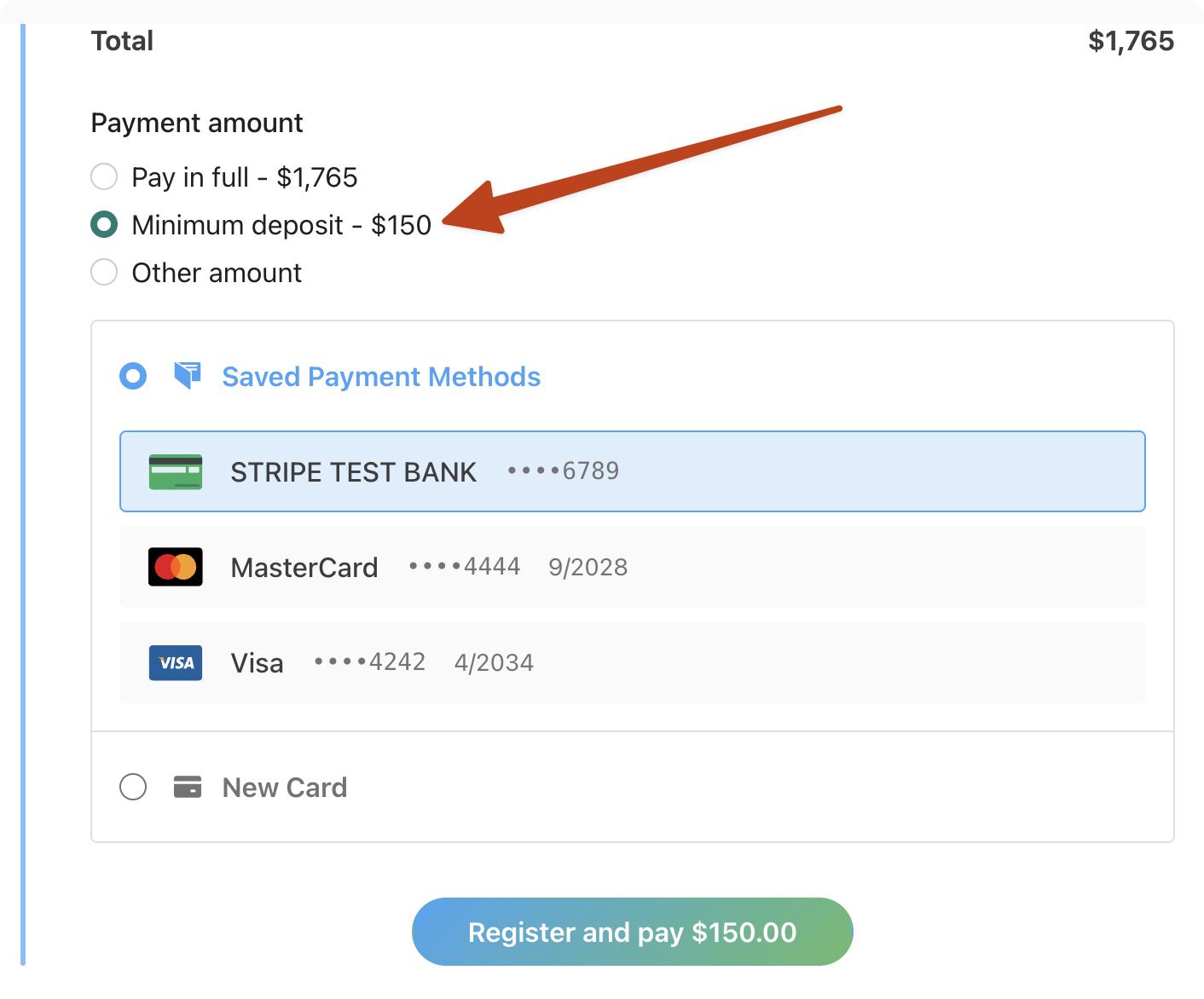The image size is (1204, 999).
Task: Choose the Minimum deposit option
Action: click(x=103, y=224)
